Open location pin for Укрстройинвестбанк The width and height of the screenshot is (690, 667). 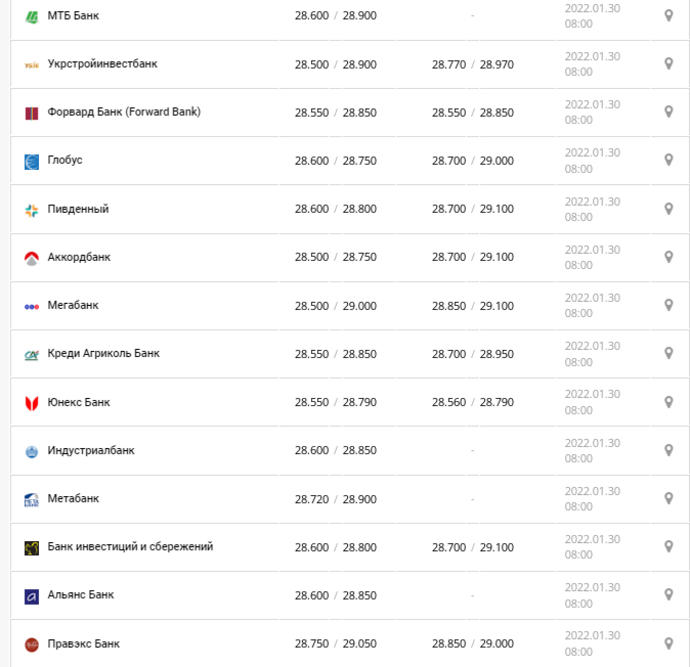coord(669,64)
